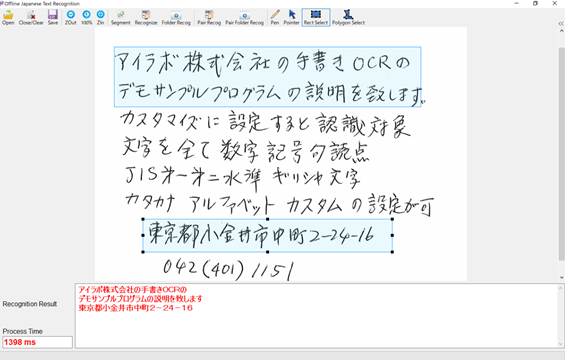Click the canvas vertical scrollbar down arrow
This screenshot has height=360, width=565.
(561, 277)
